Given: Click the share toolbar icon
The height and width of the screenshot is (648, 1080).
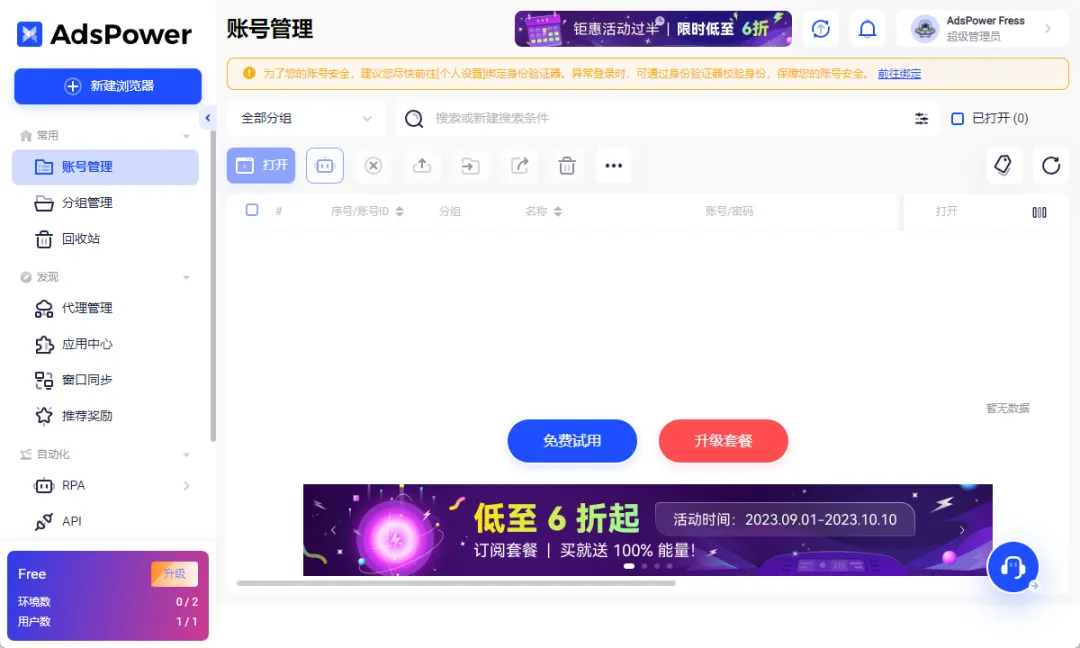Looking at the screenshot, I should (519, 165).
